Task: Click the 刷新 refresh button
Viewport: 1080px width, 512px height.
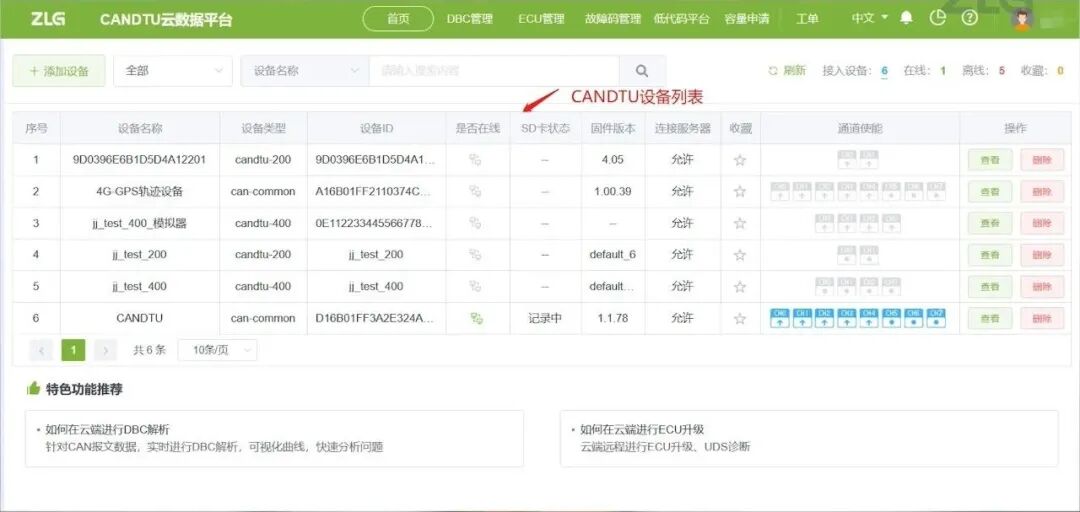Action: tap(787, 70)
